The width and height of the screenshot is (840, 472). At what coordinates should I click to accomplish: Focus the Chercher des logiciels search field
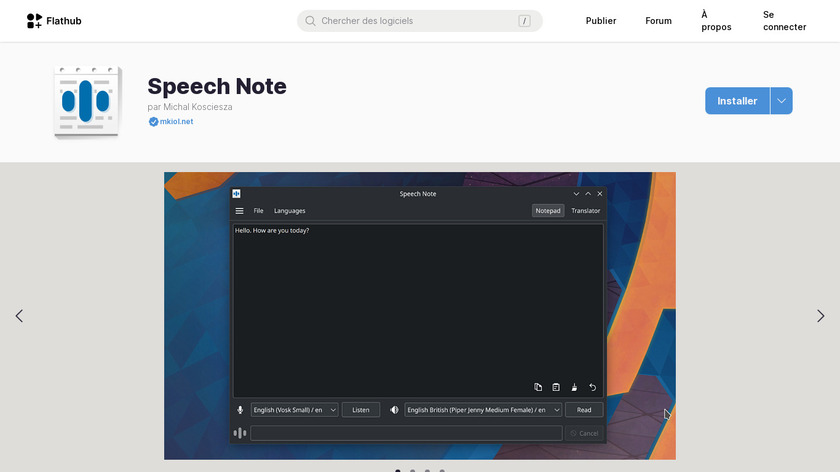(419, 21)
